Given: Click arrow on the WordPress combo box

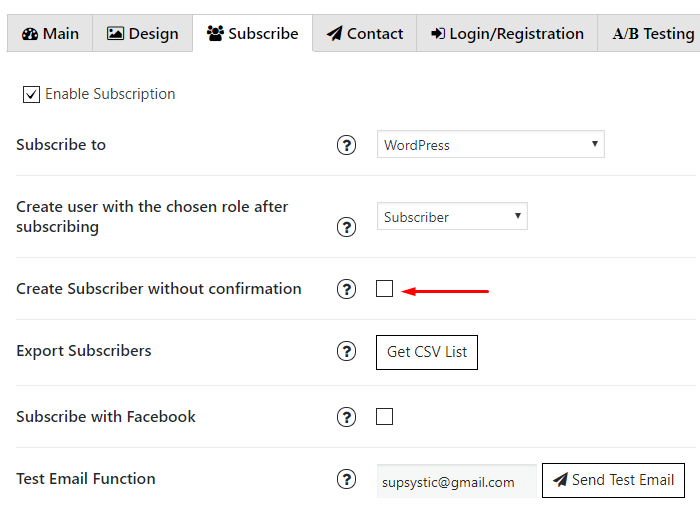Looking at the screenshot, I should tap(595, 144).
